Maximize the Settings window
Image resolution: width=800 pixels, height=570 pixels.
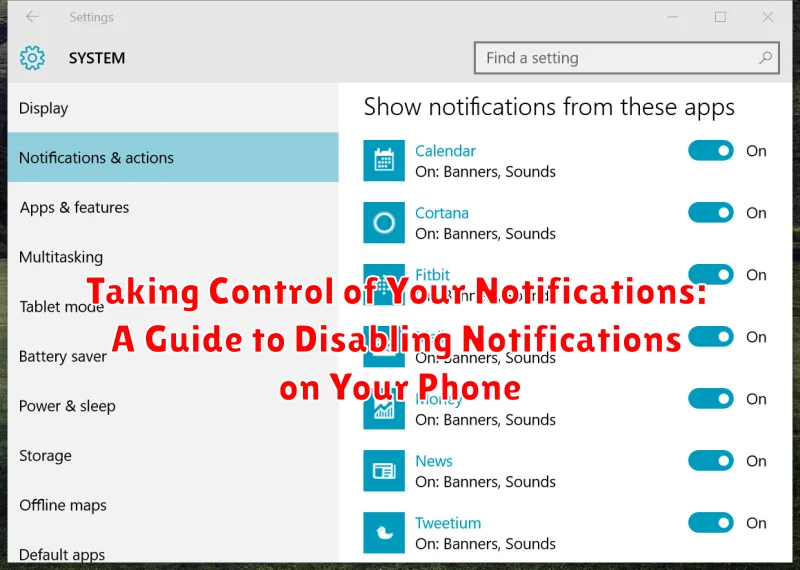(x=720, y=17)
